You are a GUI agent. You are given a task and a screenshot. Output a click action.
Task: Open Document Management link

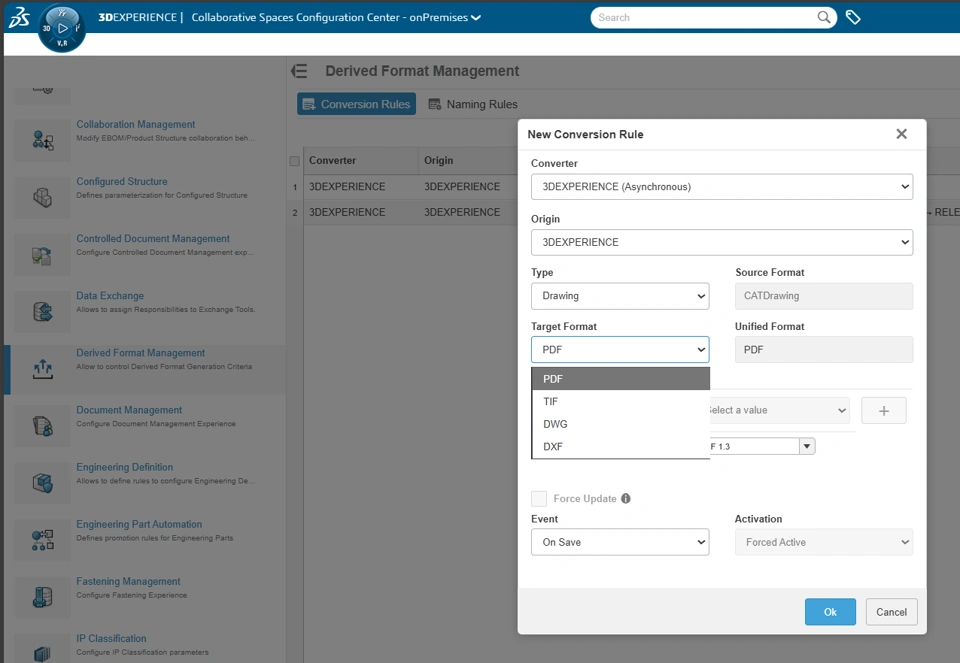pos(129,410)
